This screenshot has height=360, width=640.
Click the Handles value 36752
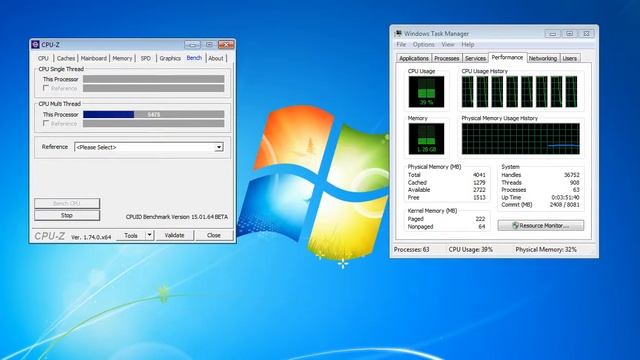[572, 175]
